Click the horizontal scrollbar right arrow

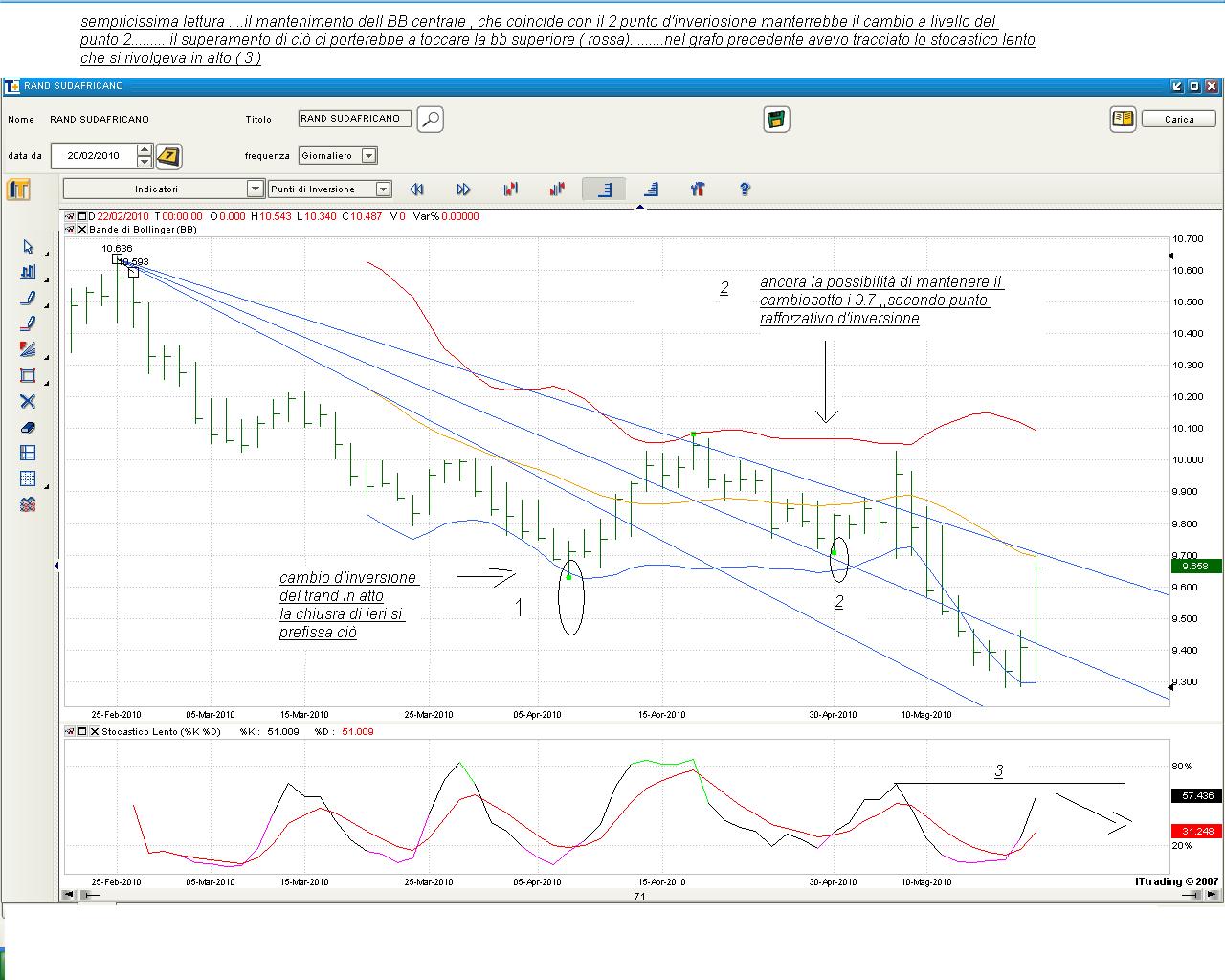(x=1213, y=896)
